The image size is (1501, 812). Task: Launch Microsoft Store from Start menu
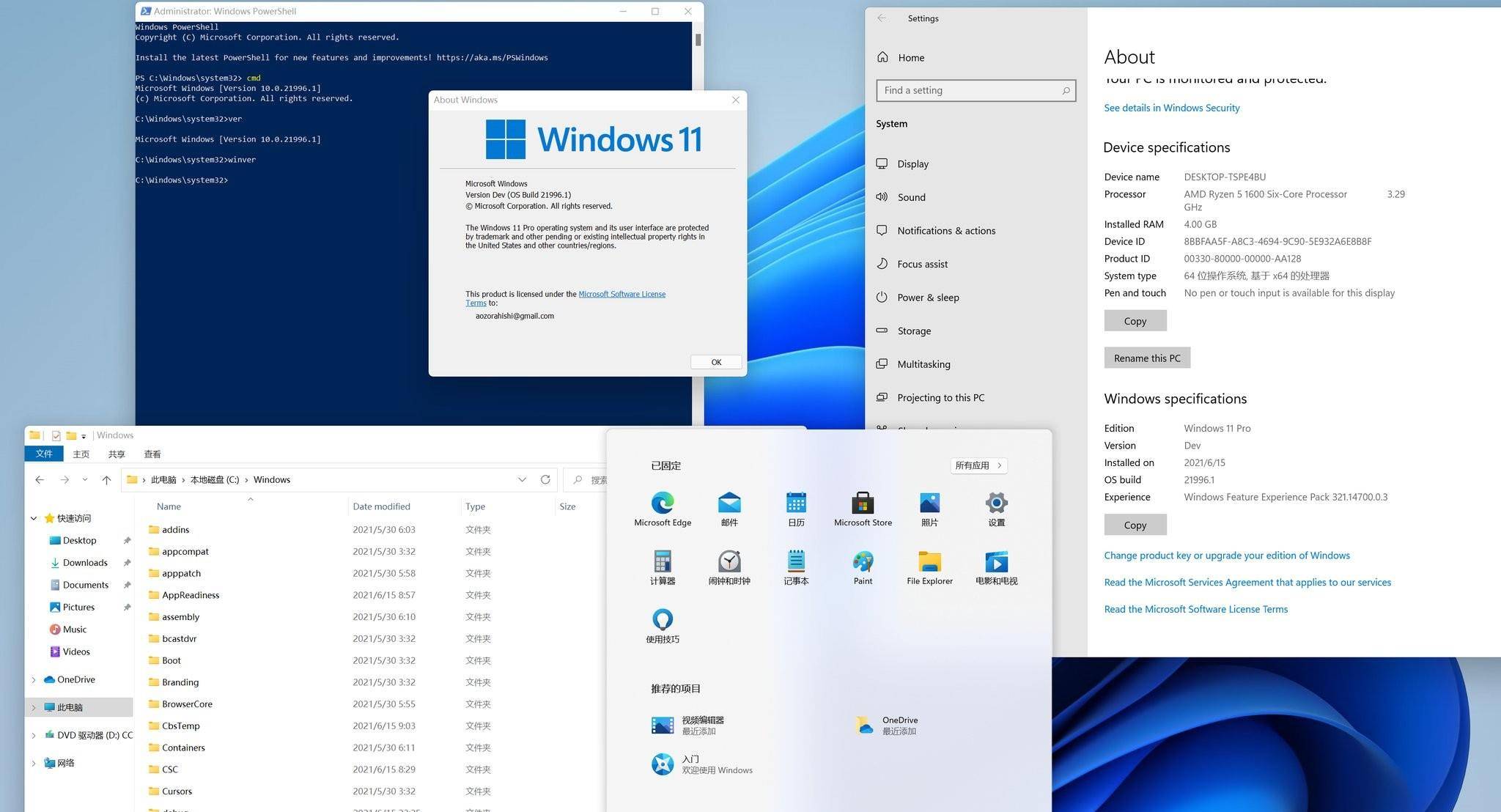pos(862,503)
